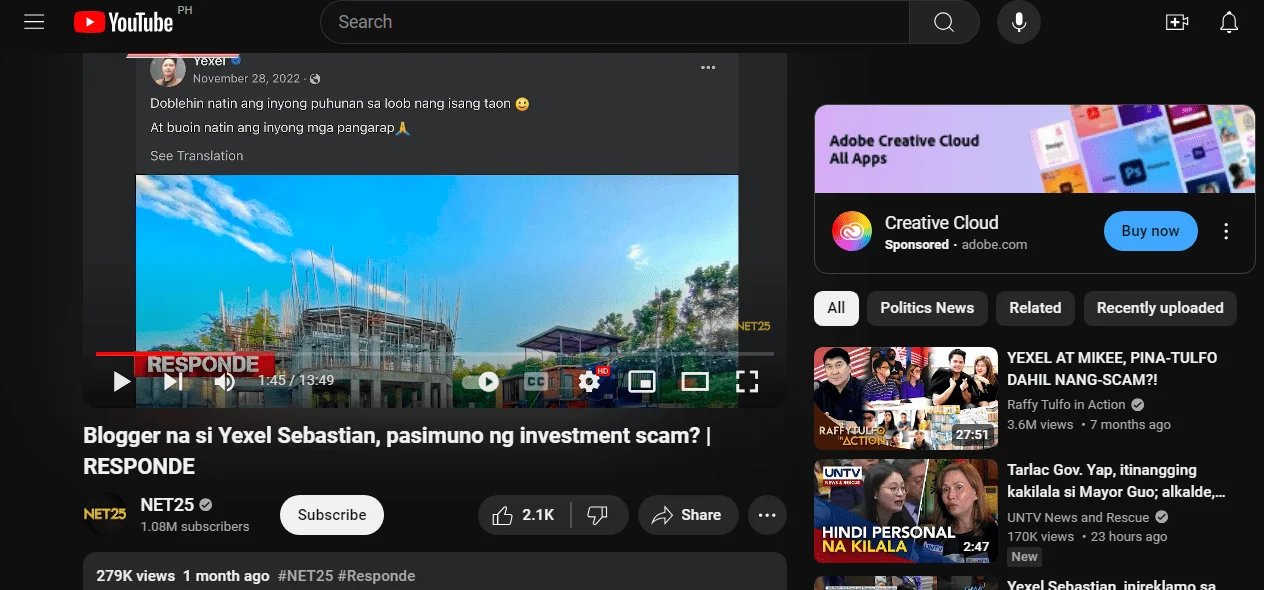The width and height of the screenshot is (1264, 590).
Task: Open Yexel at Mikee Pina-Tulfo video thumbnail
Action: pyautogui.click(x=906, y=398)
